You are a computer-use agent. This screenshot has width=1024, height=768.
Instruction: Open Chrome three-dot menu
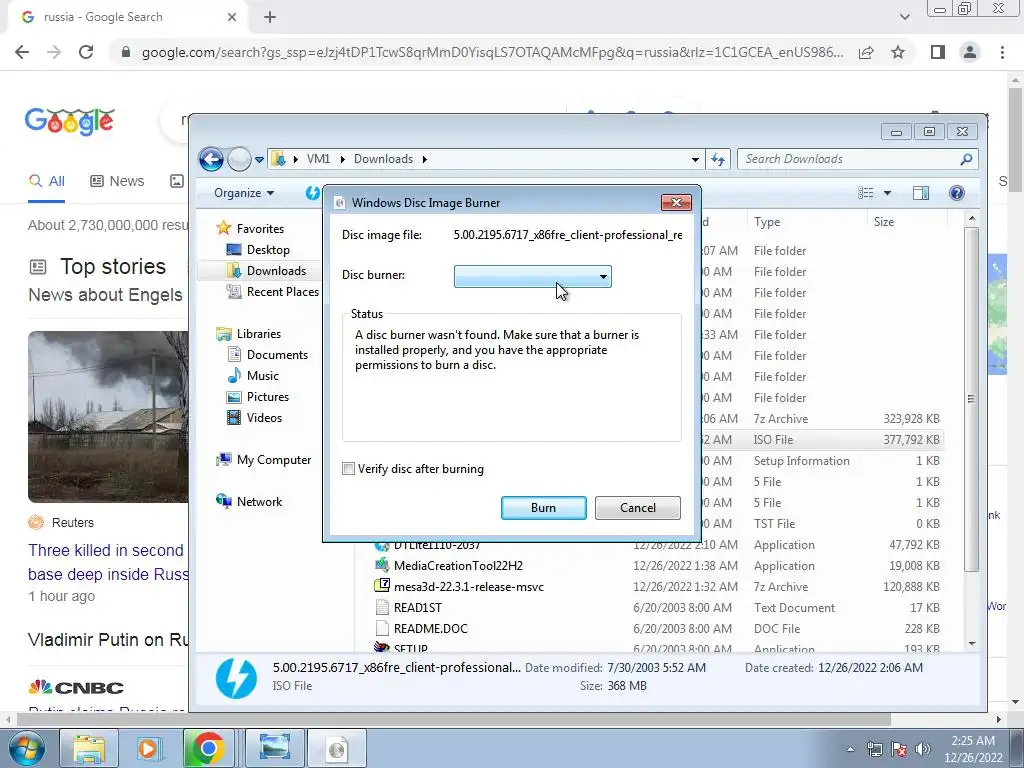pos(1002,52)
